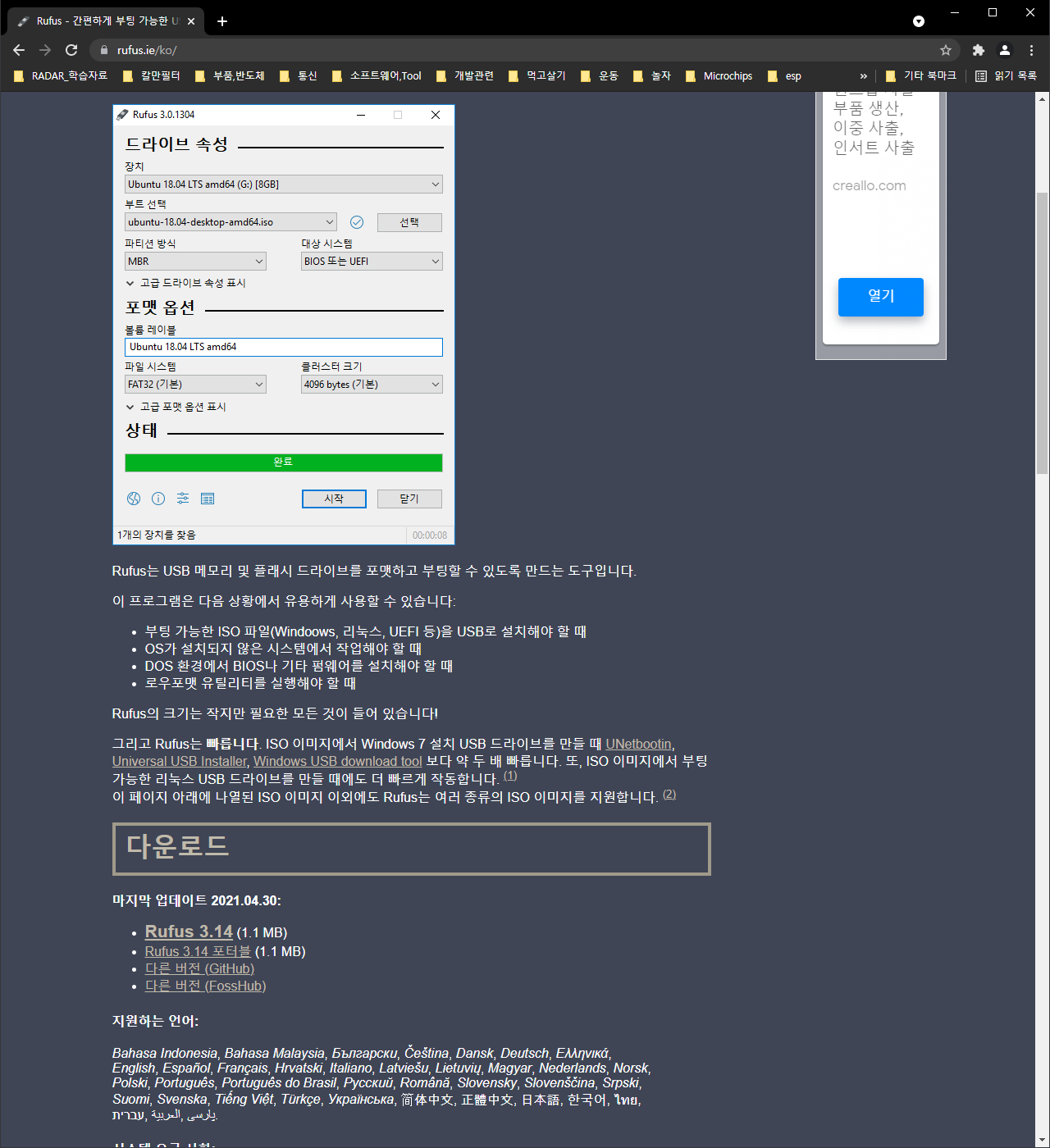Open the 통신 bookmark folder
The width and height of the screenshot is (1050, 1148).
[299, 75]
